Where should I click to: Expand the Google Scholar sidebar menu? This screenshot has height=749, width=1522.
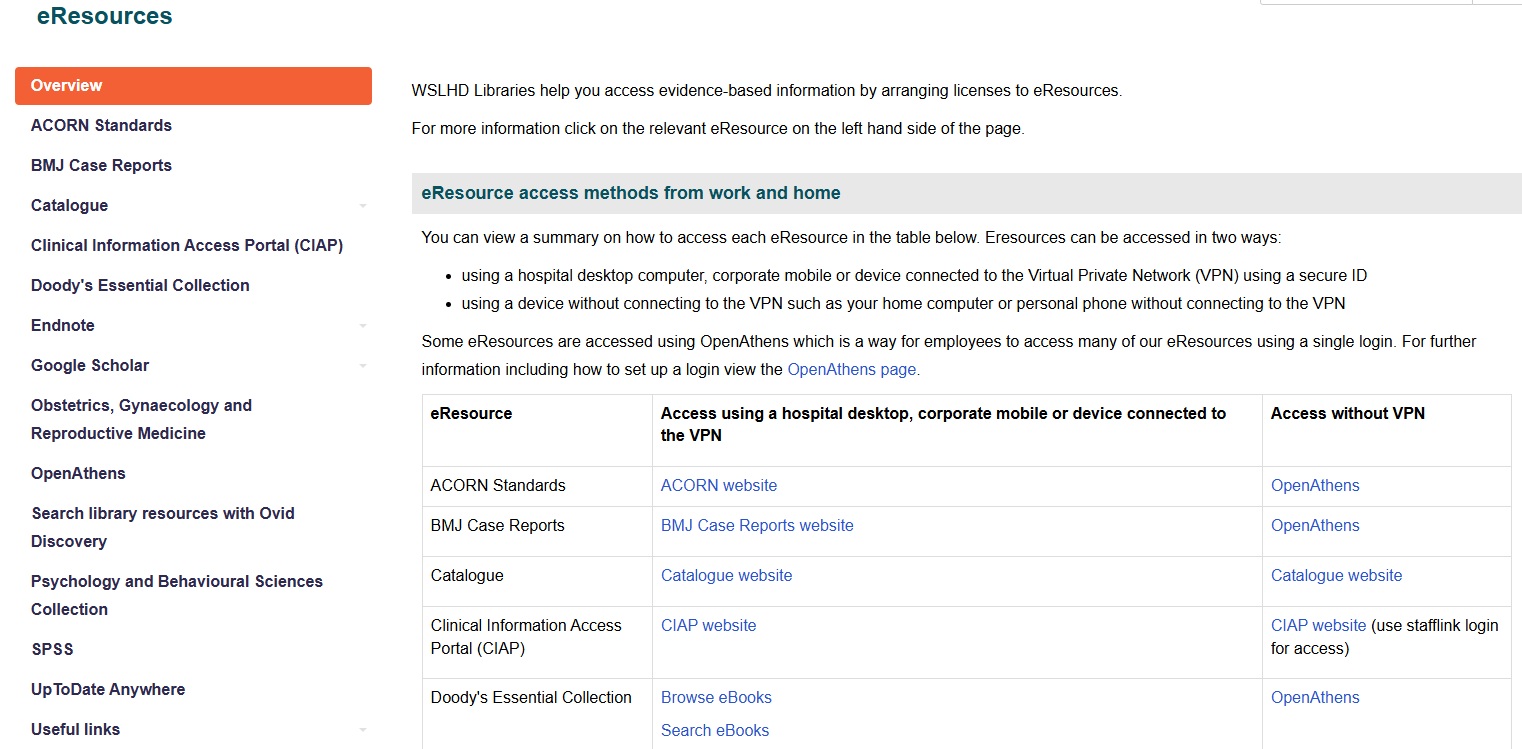(x=362, y=365)
